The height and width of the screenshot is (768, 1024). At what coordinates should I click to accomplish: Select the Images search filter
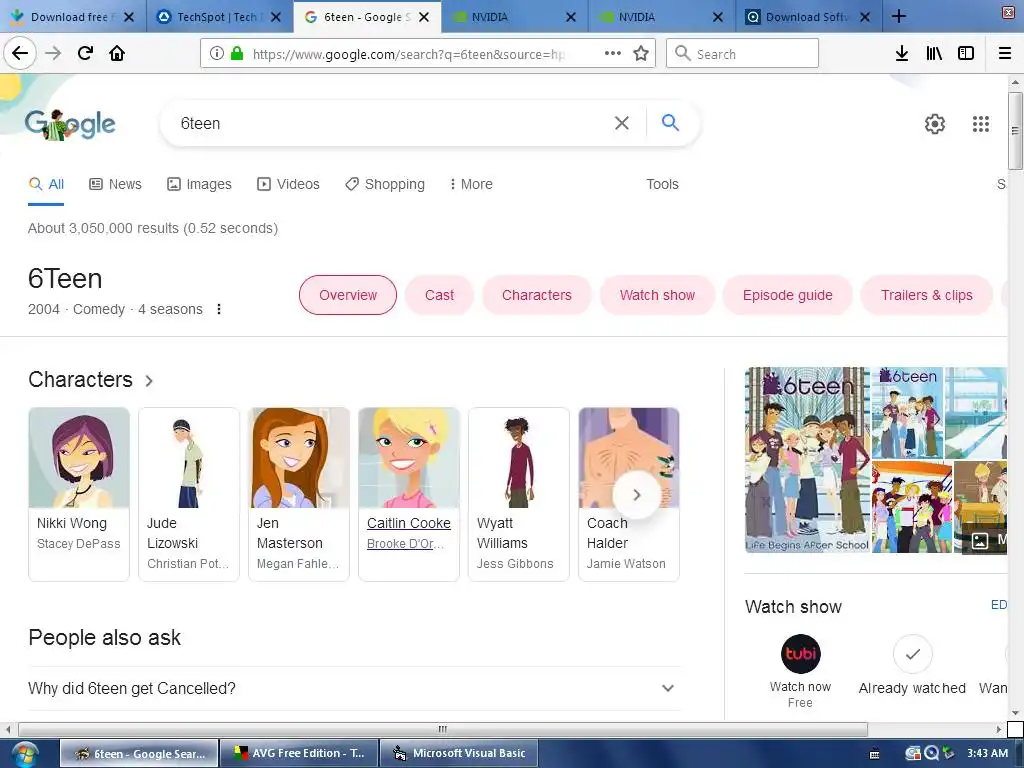(199, 184)
